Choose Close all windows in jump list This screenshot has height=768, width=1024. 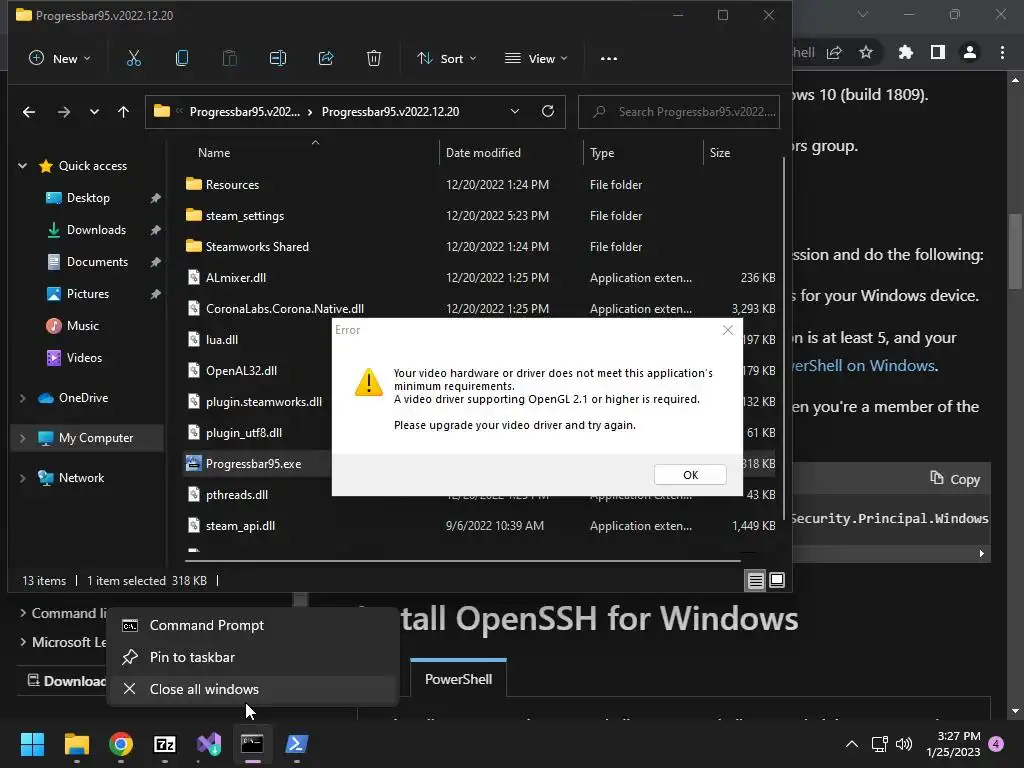[253, 690]
